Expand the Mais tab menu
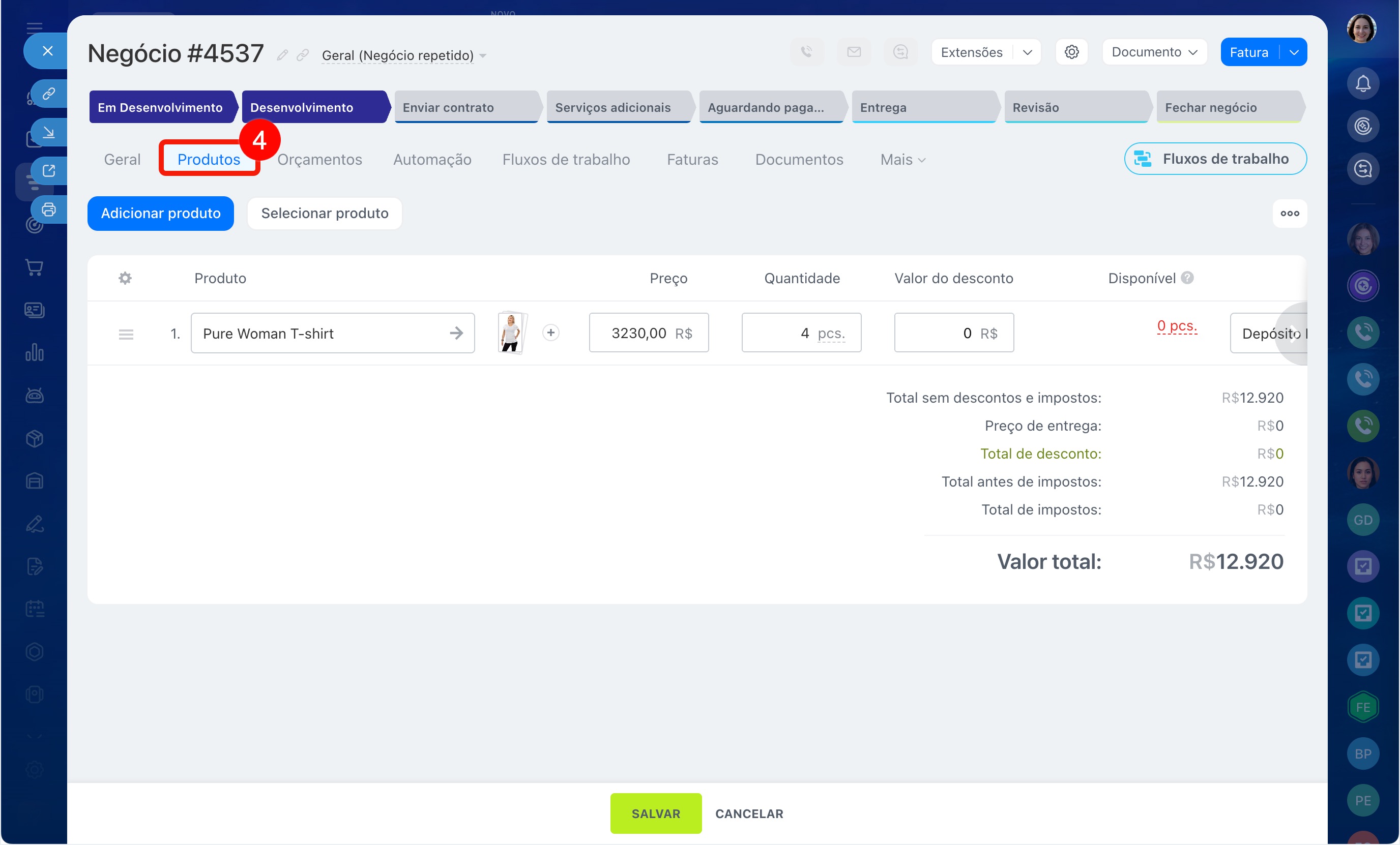 [x=902, y=160]
